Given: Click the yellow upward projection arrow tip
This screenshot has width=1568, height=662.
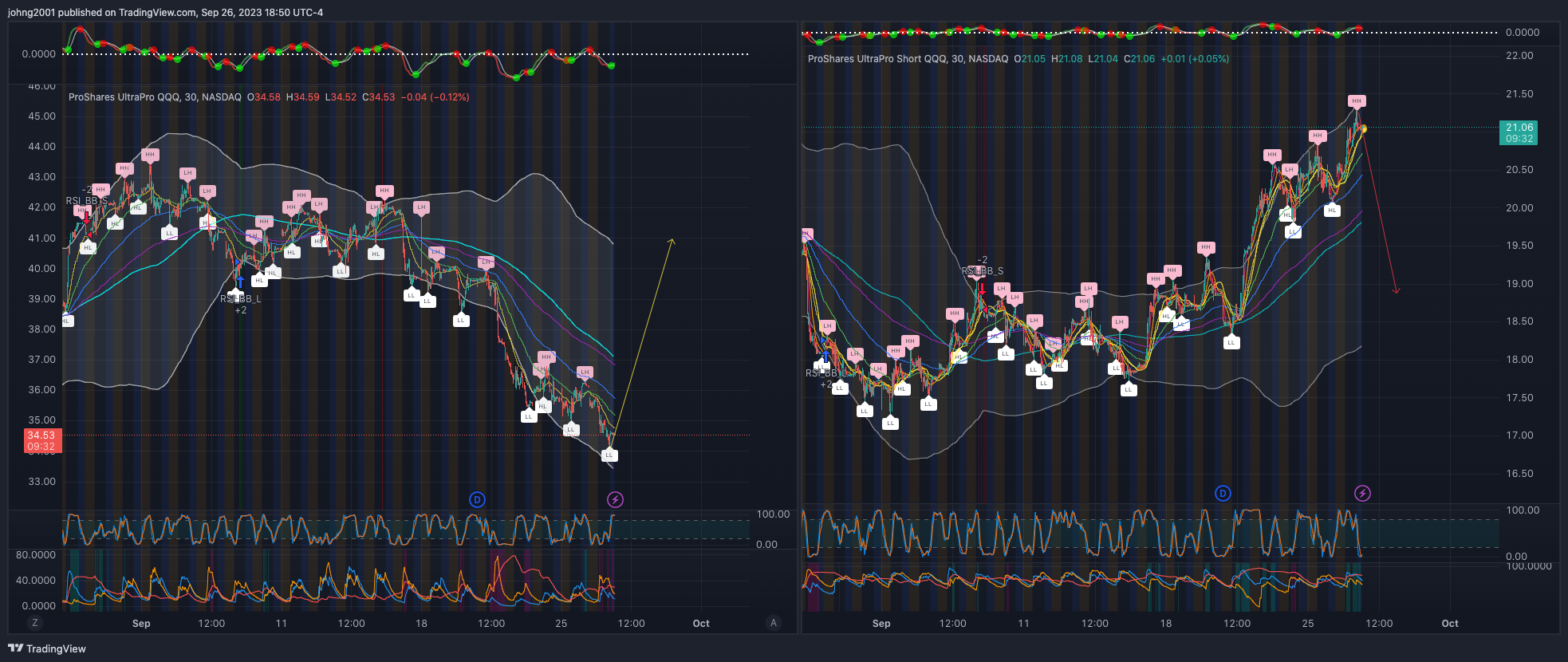Looking at the screenshot, I should click(672, 240).
